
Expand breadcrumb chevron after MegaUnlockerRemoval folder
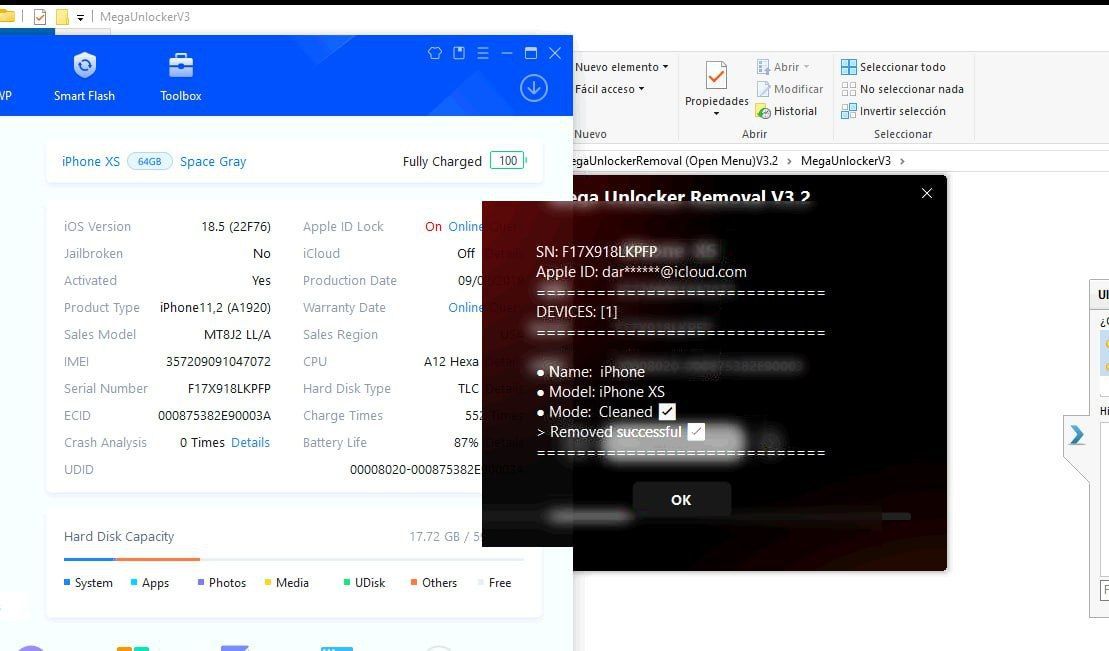click(x=789, y=161)
